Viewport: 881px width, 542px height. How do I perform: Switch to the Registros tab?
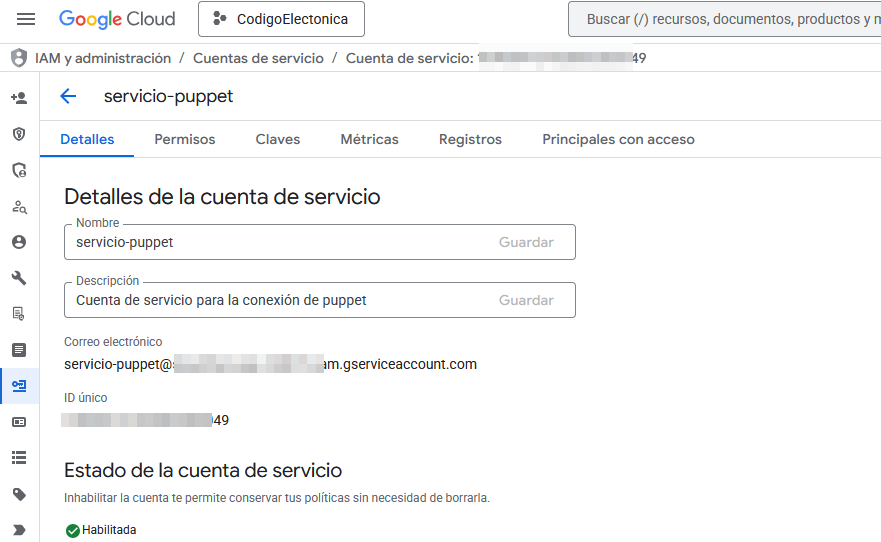point(470,139)
